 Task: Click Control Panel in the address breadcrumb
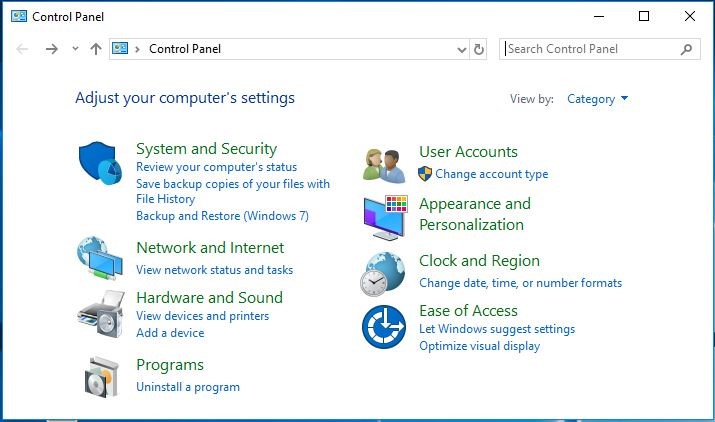click(x=185, y=49)
